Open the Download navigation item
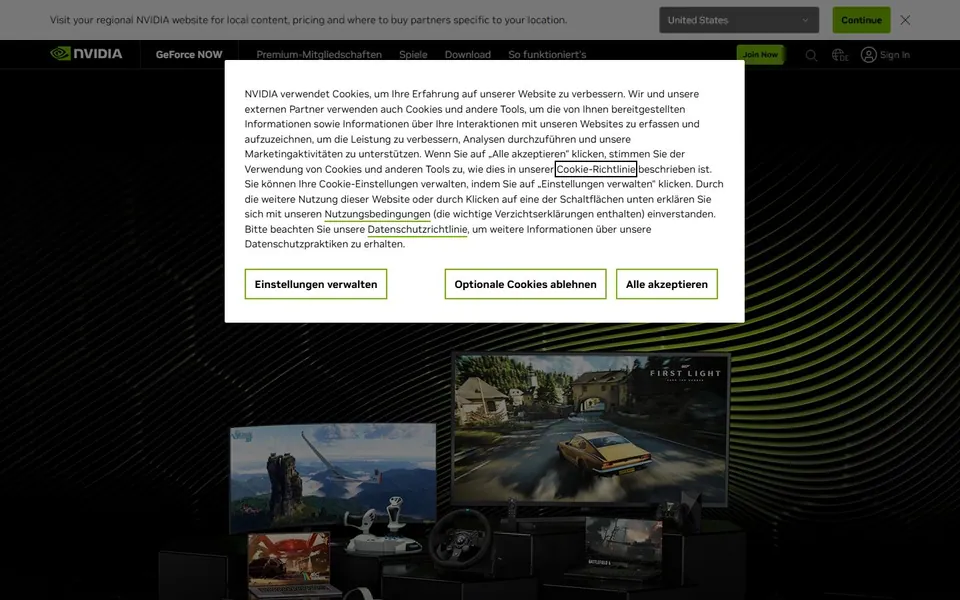This screenshot has width=960, height=600. pos(468,54)
